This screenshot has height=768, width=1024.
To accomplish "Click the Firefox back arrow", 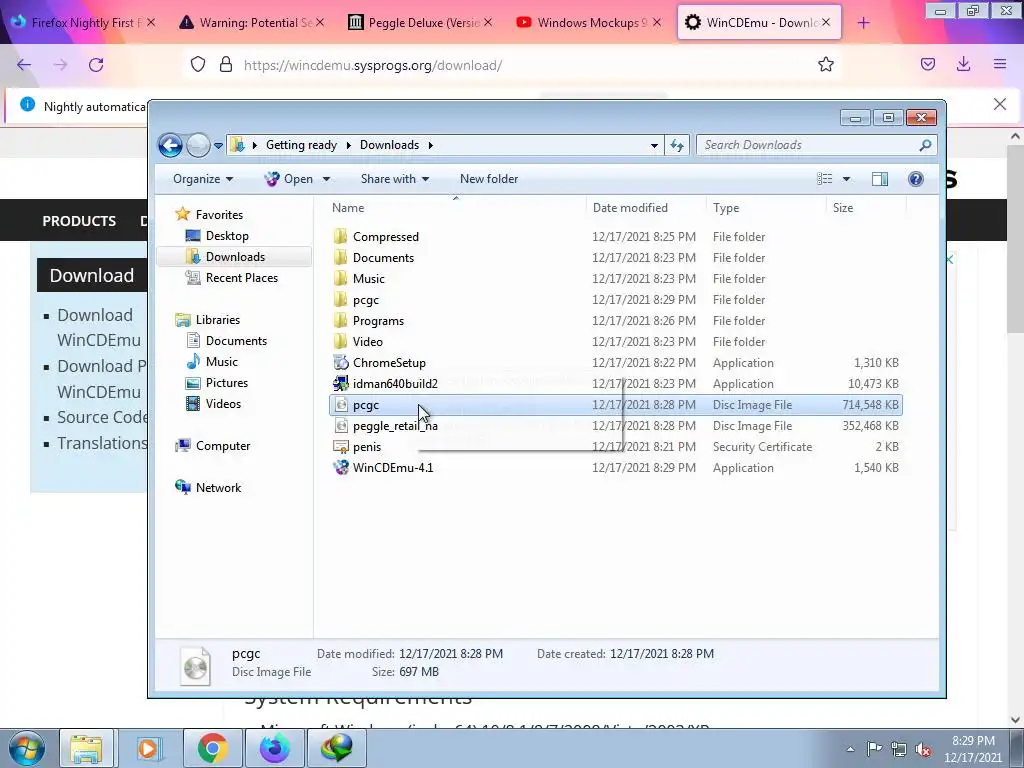I will (x=24, y=65).
